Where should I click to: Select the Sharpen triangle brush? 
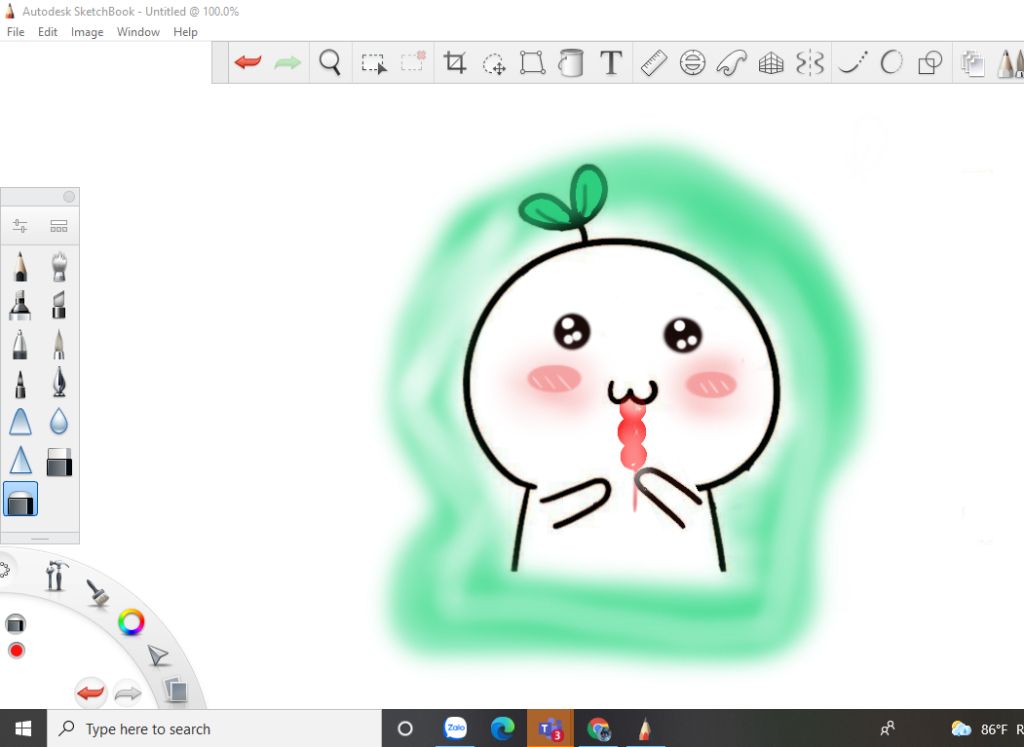pos(20,460)
